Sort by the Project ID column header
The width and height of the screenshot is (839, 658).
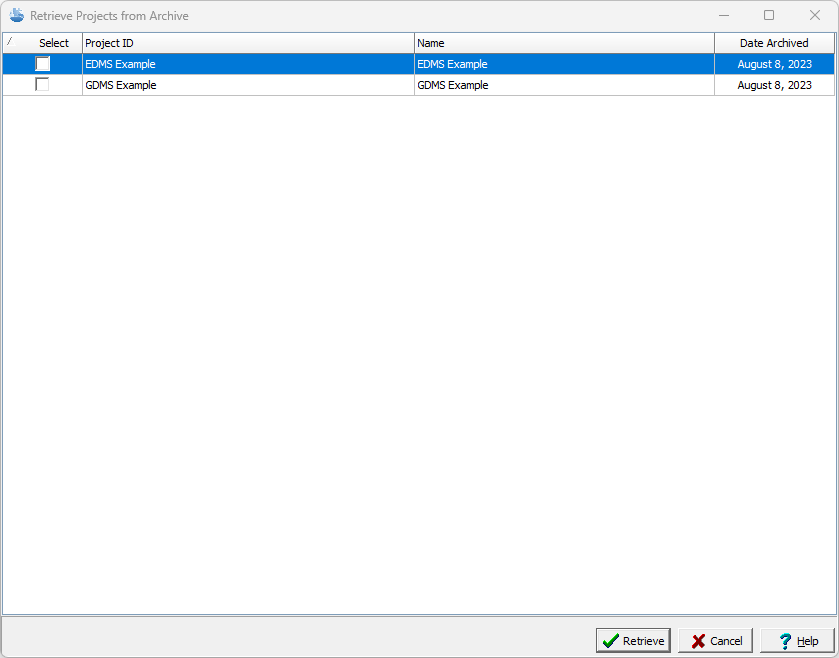pyautogui.click(x=248, y=43)
